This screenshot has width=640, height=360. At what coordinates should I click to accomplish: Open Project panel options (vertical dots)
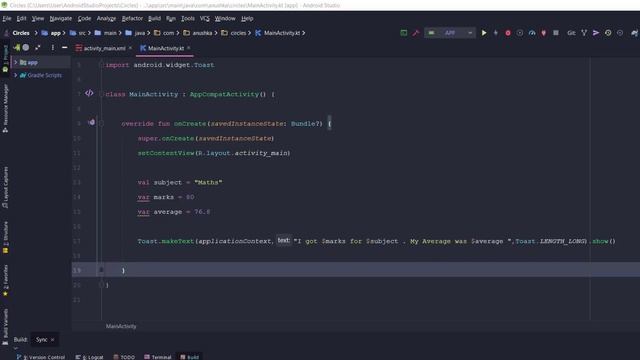coord(53,48)
